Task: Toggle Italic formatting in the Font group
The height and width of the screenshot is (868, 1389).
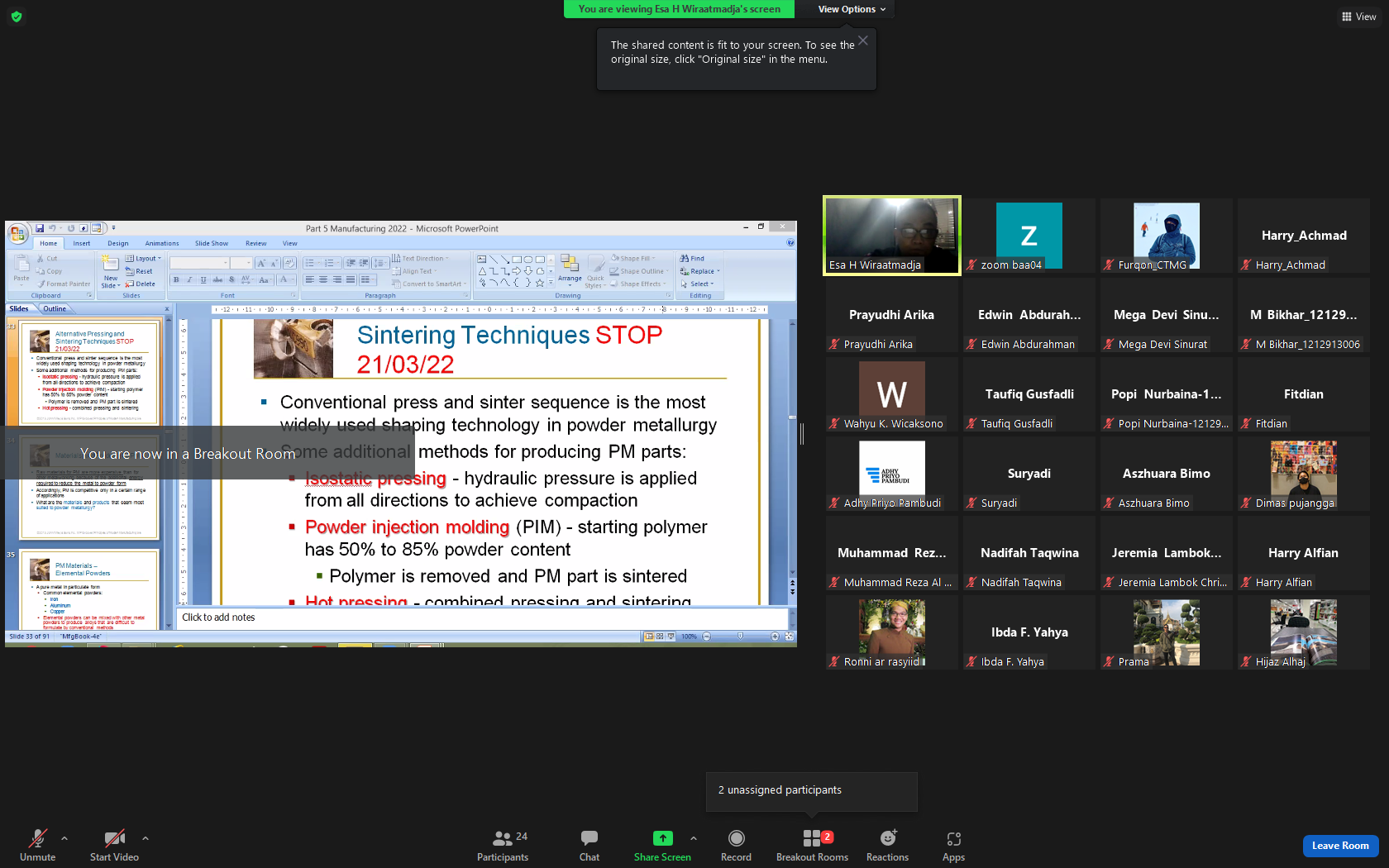Action: pos(189,280)
